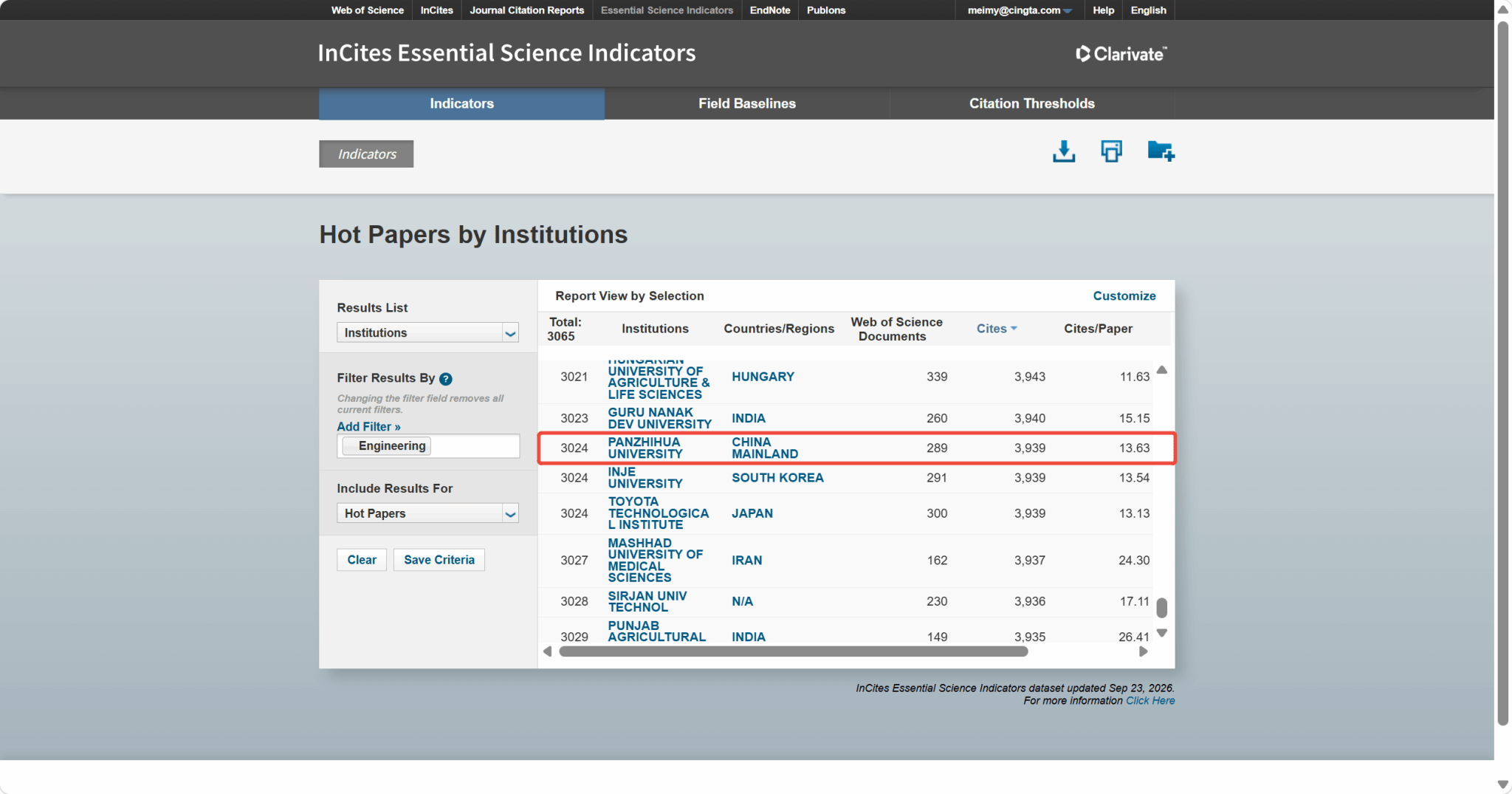Switch to the Field Baselines tab

pos(747,103)
